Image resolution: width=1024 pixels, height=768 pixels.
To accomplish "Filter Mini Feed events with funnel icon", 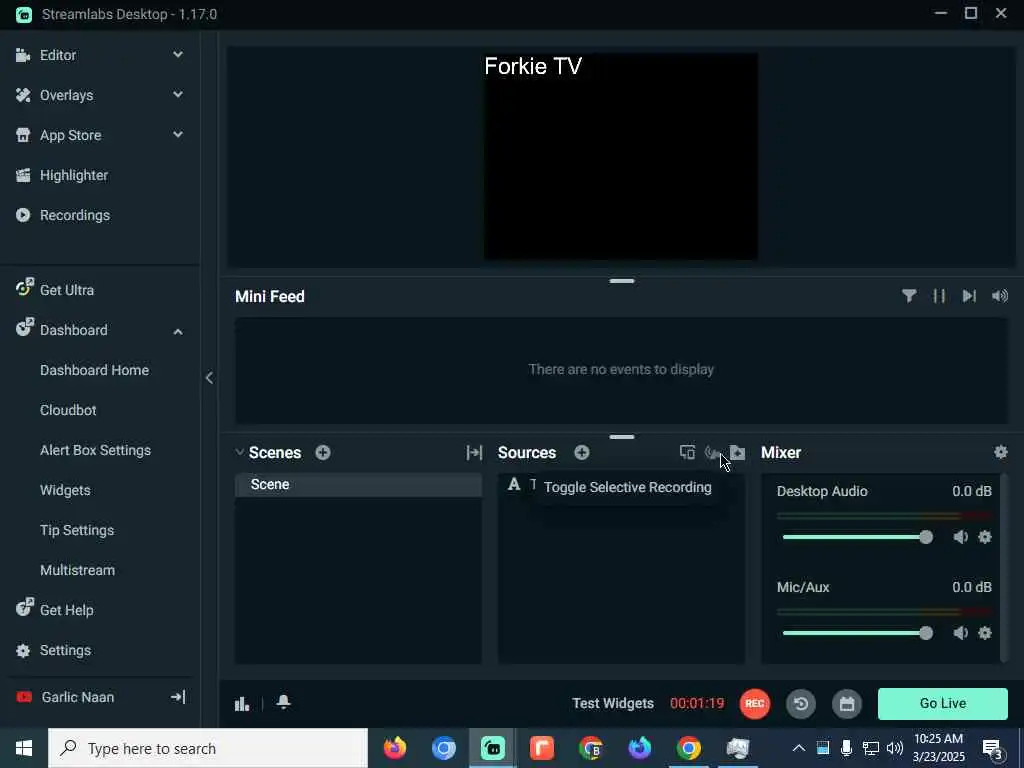I will tap(908, 296).
